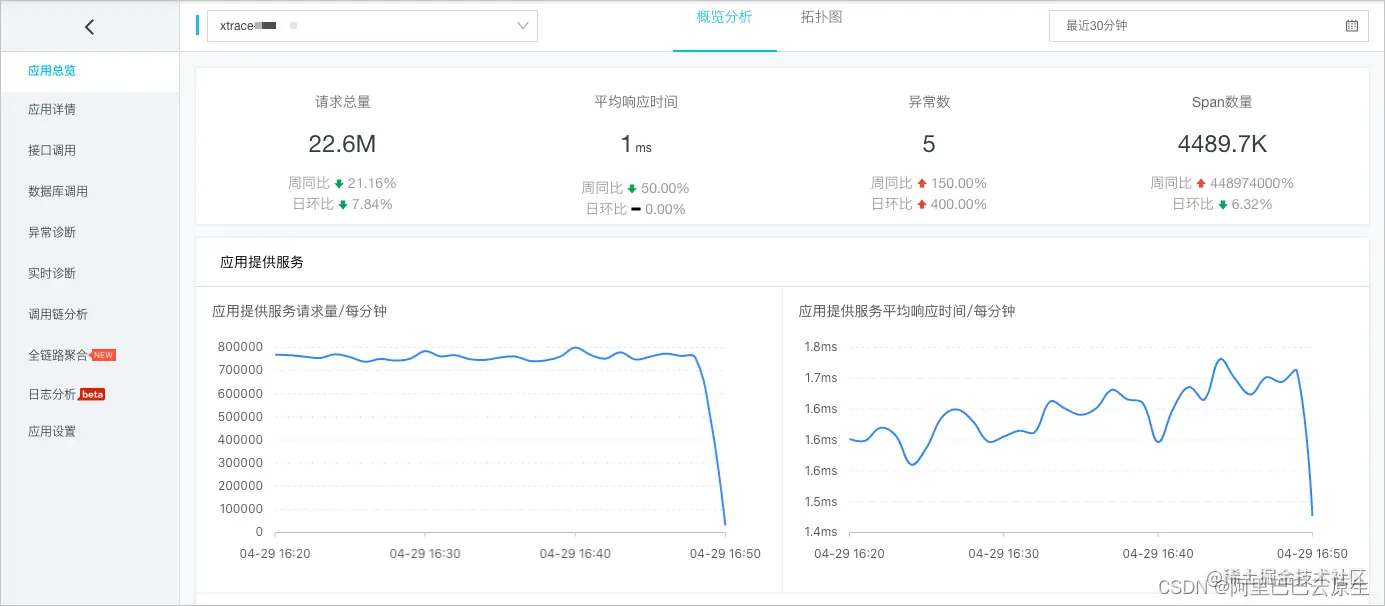Open 调用链分析 in sidebar

click(58, 314)
